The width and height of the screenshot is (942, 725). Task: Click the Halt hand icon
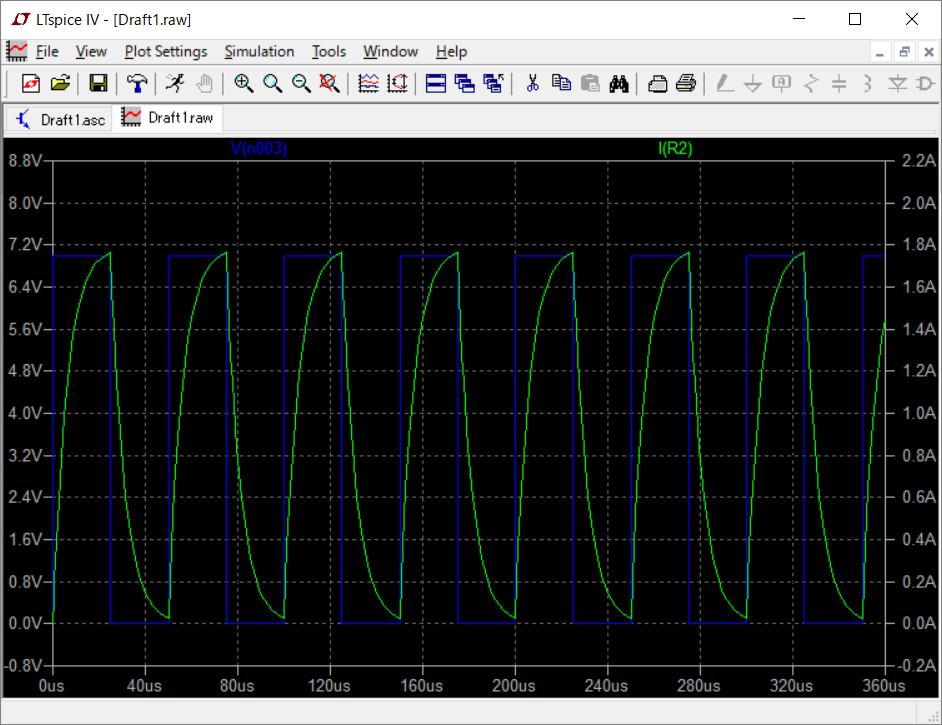[204, 83]
